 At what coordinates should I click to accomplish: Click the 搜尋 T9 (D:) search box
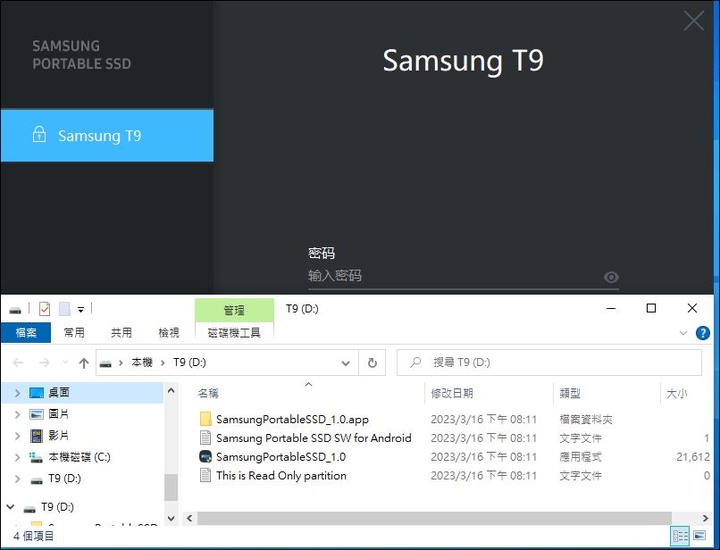click(x=549, y=362)
